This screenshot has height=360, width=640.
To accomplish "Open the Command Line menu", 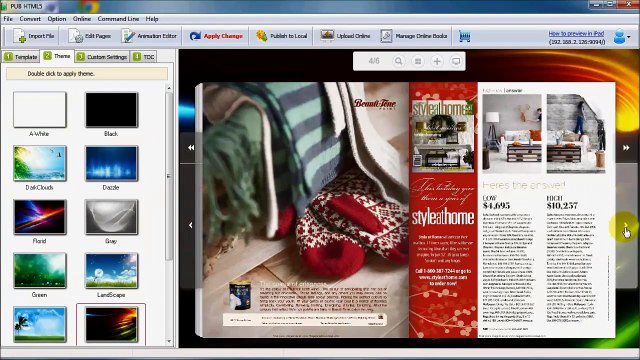I will 118,19.
